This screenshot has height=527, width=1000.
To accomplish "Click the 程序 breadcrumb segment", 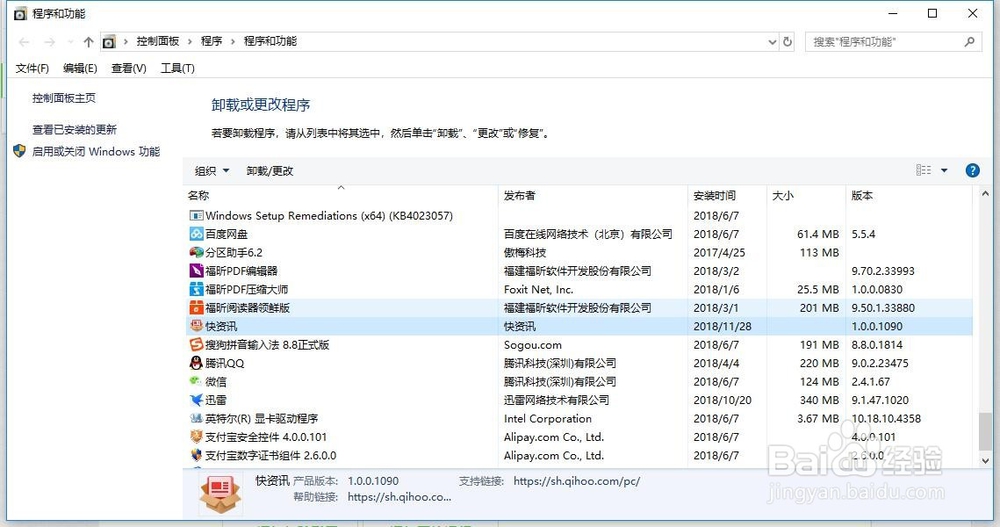I will pos(211,41).
